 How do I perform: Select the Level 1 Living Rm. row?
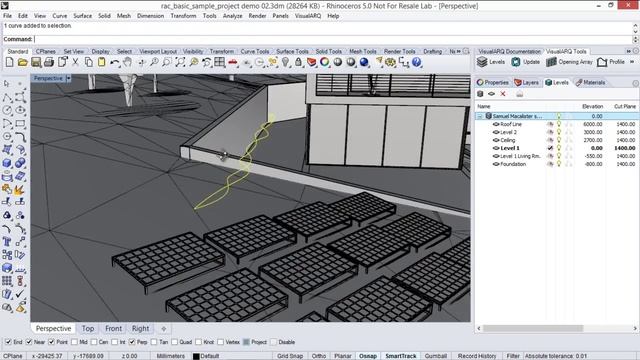click(x=557, y=156)
